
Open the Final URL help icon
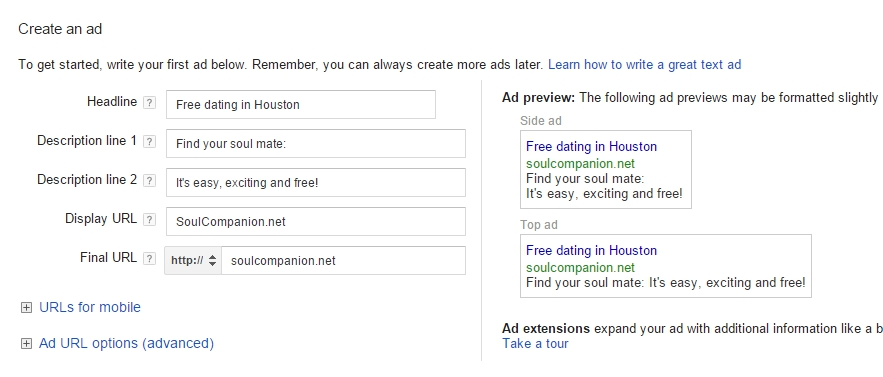coord(149,258)
